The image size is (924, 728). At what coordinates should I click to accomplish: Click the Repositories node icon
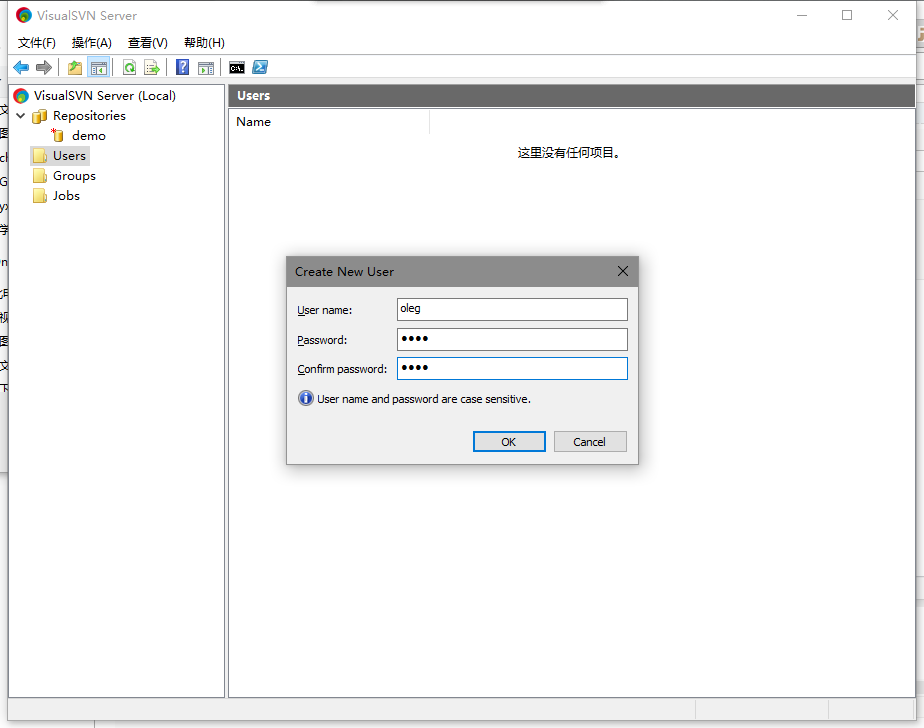[39, 116]
